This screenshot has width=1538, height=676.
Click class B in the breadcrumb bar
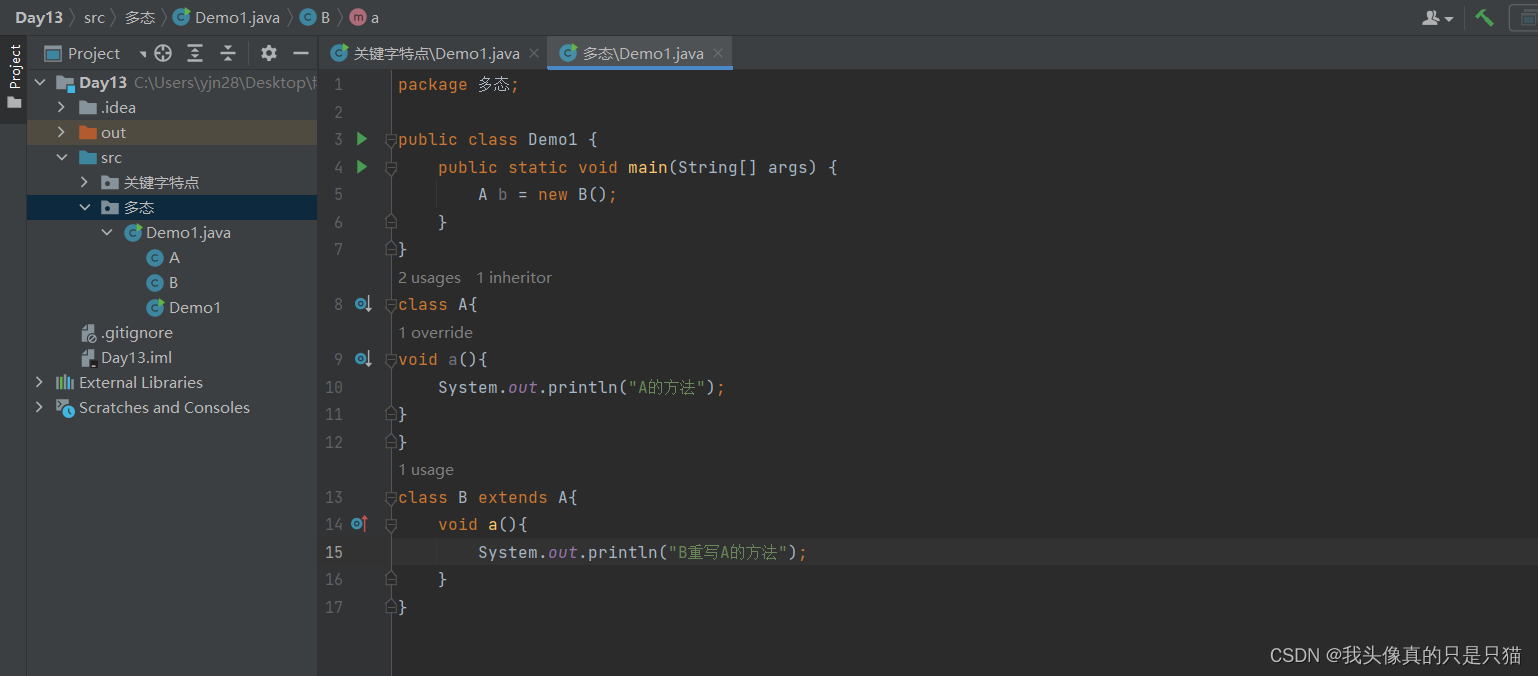[x=316, y=17]
